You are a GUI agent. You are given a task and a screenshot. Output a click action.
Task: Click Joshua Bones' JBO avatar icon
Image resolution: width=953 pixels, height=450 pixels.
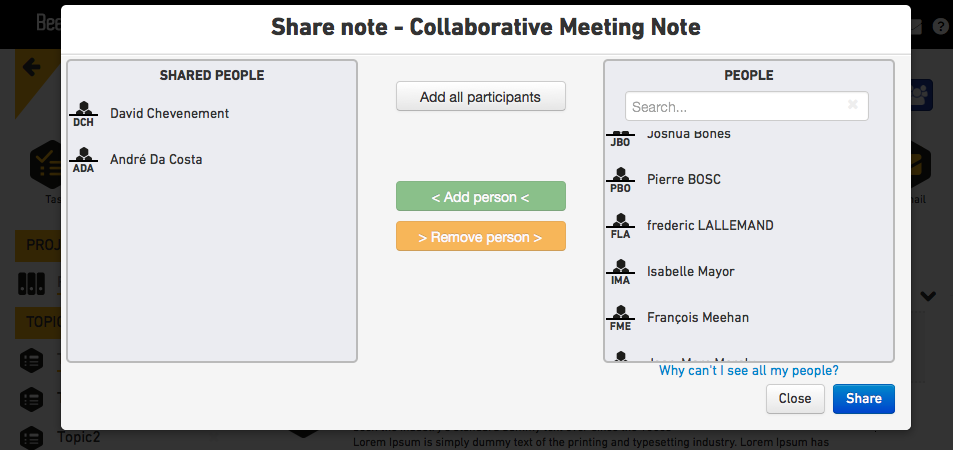tap(620, 139)
